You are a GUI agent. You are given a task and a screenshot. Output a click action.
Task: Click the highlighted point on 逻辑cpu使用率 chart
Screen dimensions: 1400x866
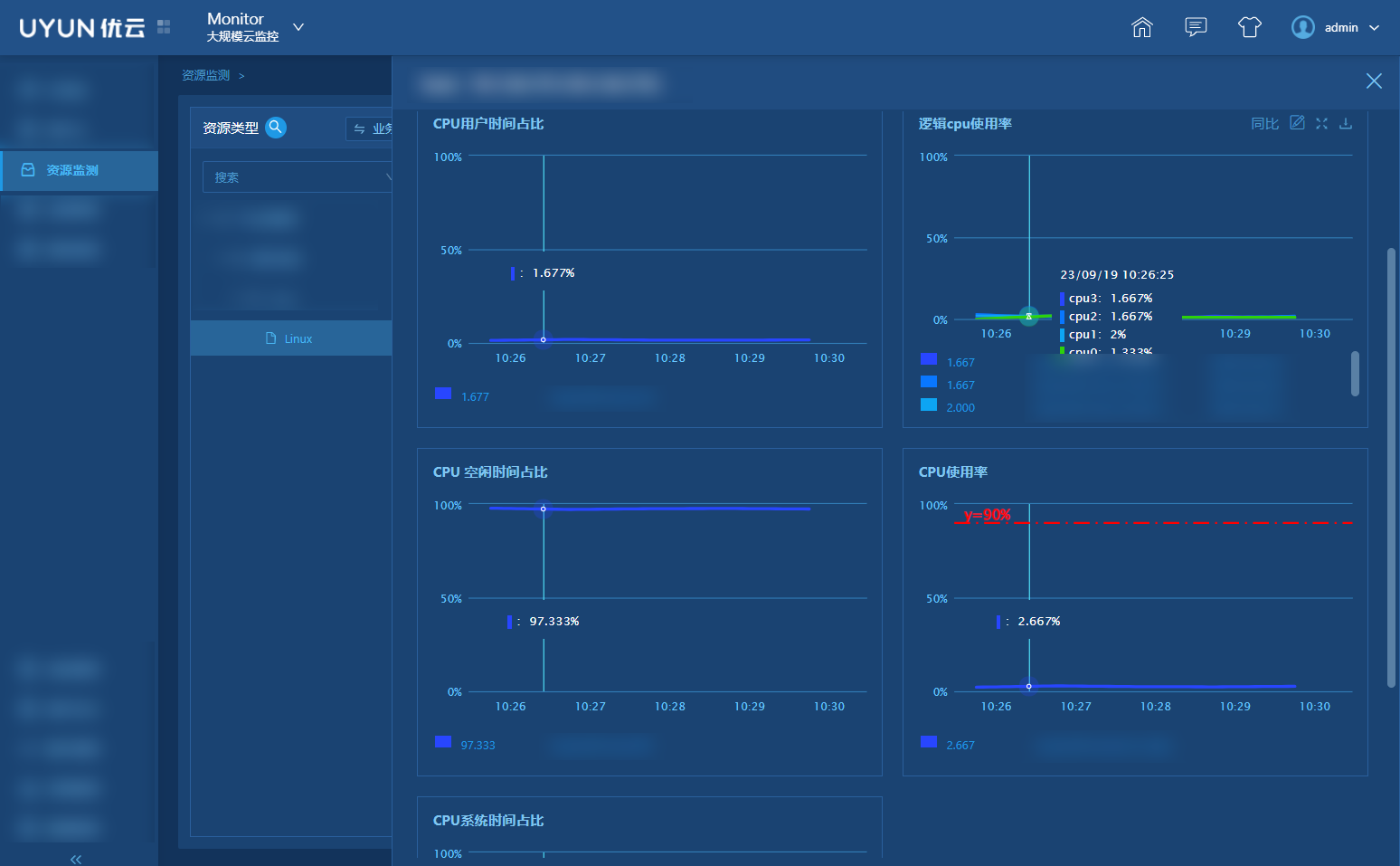click(x=1029, y=316)
